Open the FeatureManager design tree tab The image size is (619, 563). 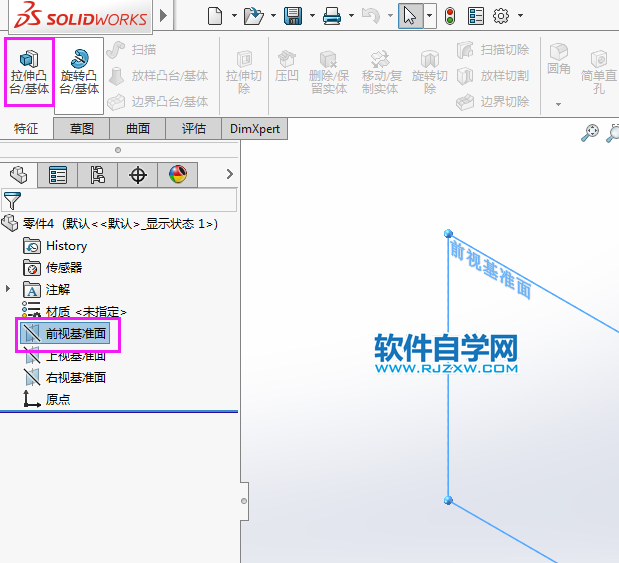tap(19, 175)
